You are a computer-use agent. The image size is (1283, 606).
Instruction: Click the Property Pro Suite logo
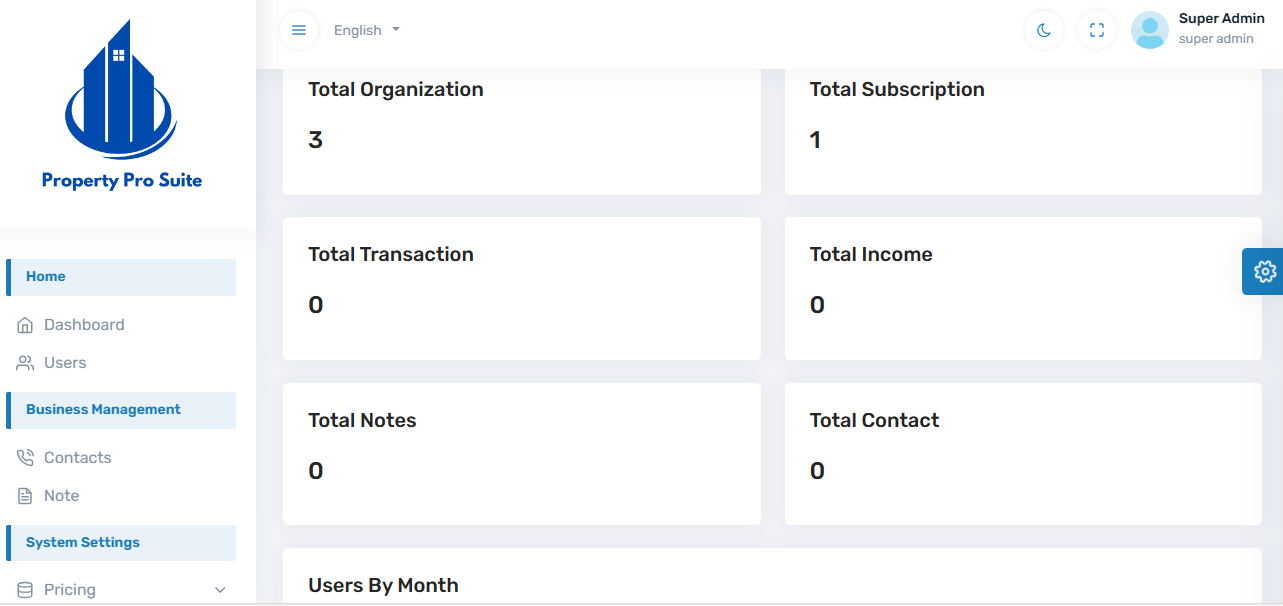[121, 105]
